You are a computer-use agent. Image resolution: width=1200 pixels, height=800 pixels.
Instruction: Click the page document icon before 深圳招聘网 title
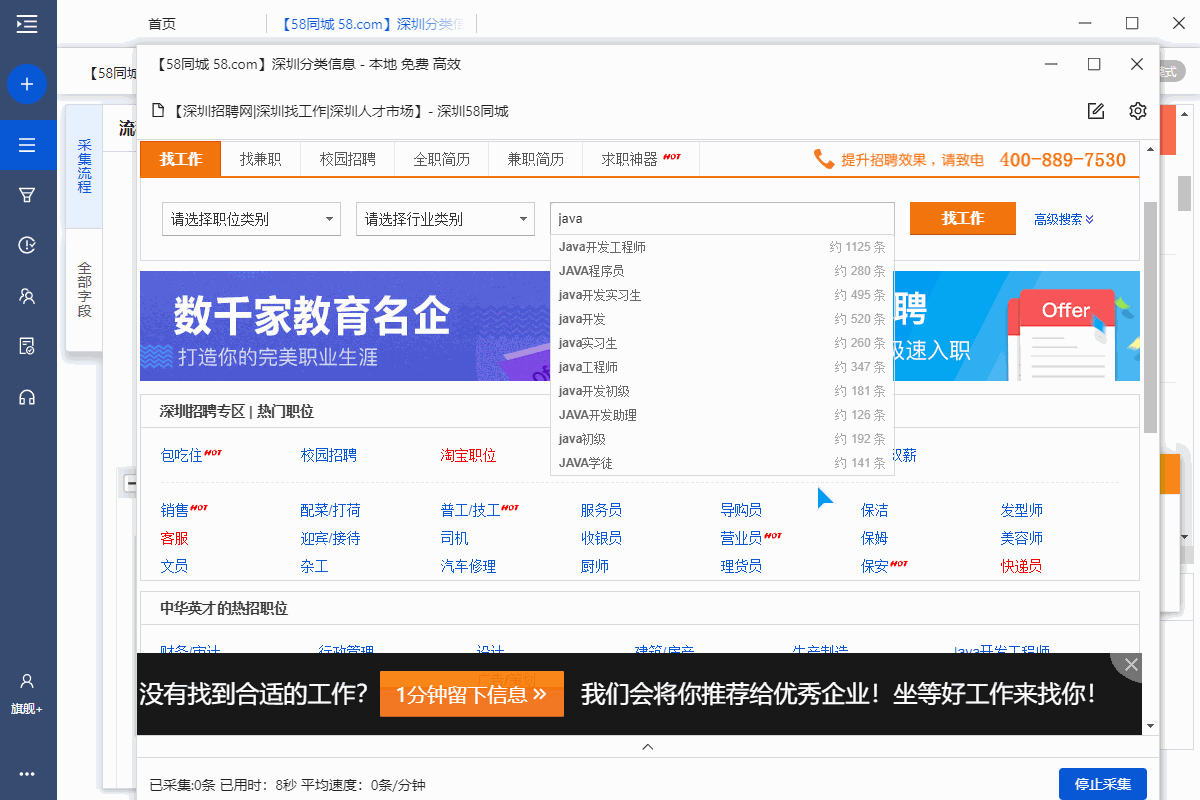pyautogui.click(x=158, y=111)
